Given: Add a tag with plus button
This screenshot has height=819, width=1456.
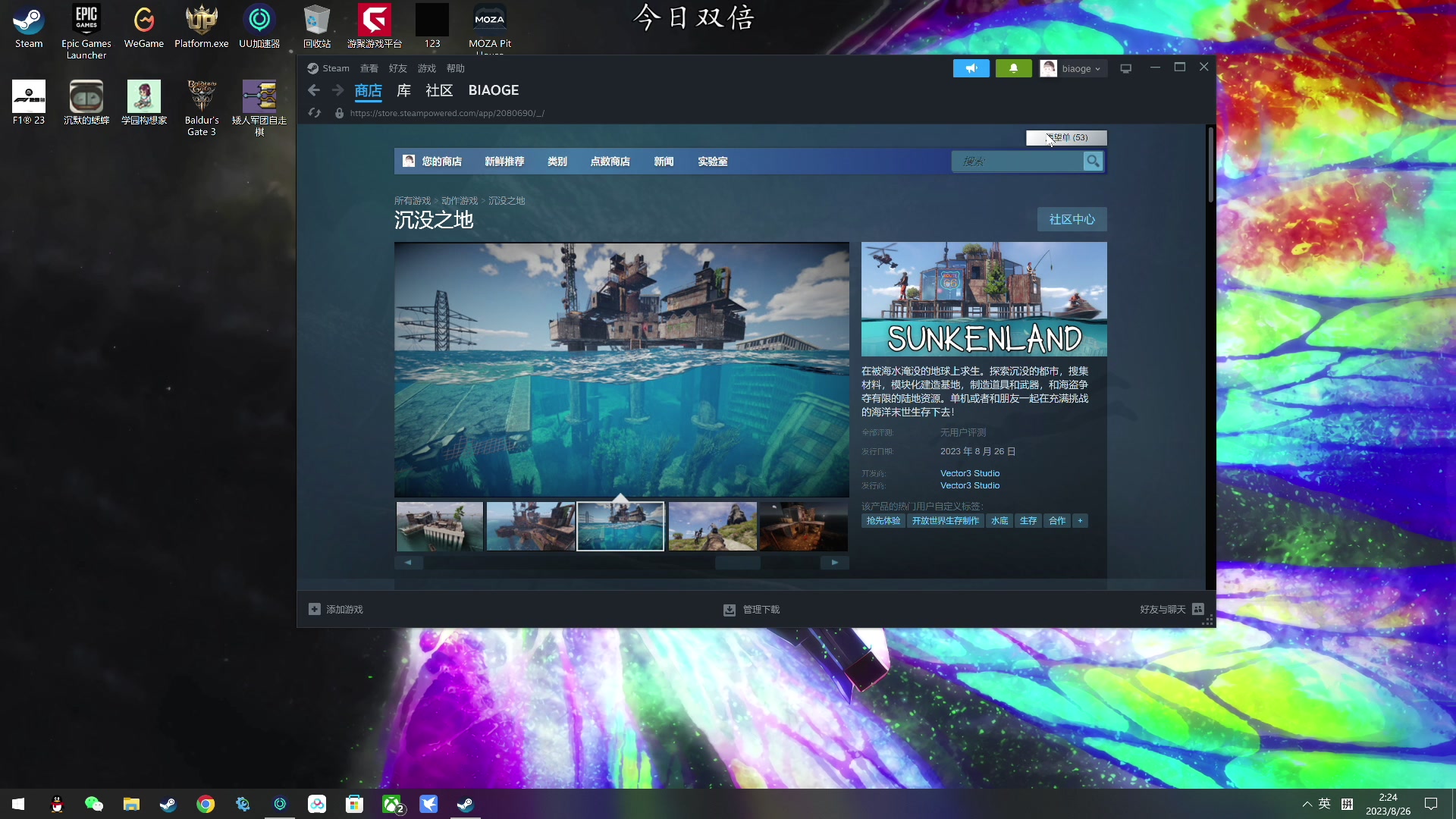Looking at the screenshot, I should [1081, 520].
